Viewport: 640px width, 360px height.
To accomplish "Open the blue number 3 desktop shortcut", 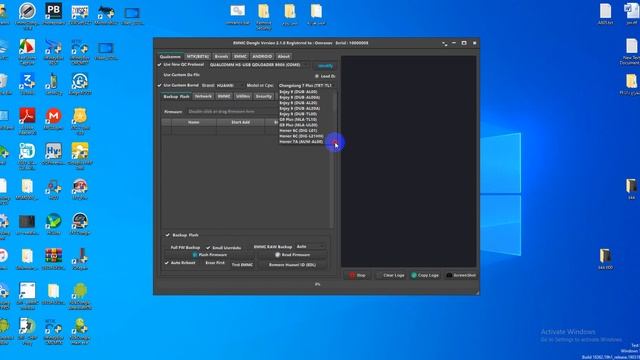I will pyautogui.click(x=27, y=83).
